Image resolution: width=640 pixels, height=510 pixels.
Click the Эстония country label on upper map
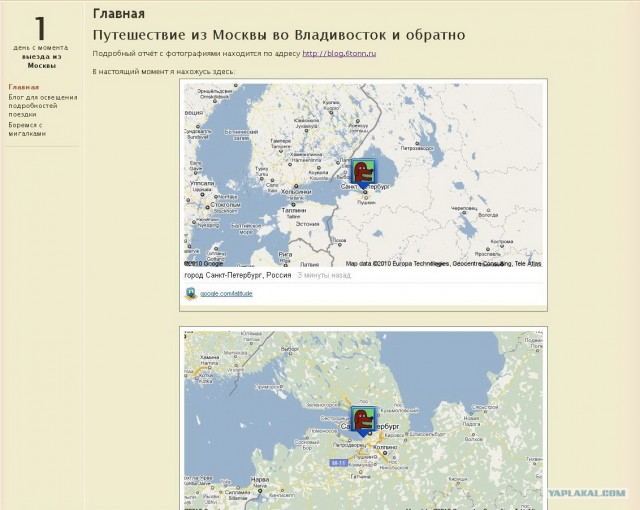307,224
